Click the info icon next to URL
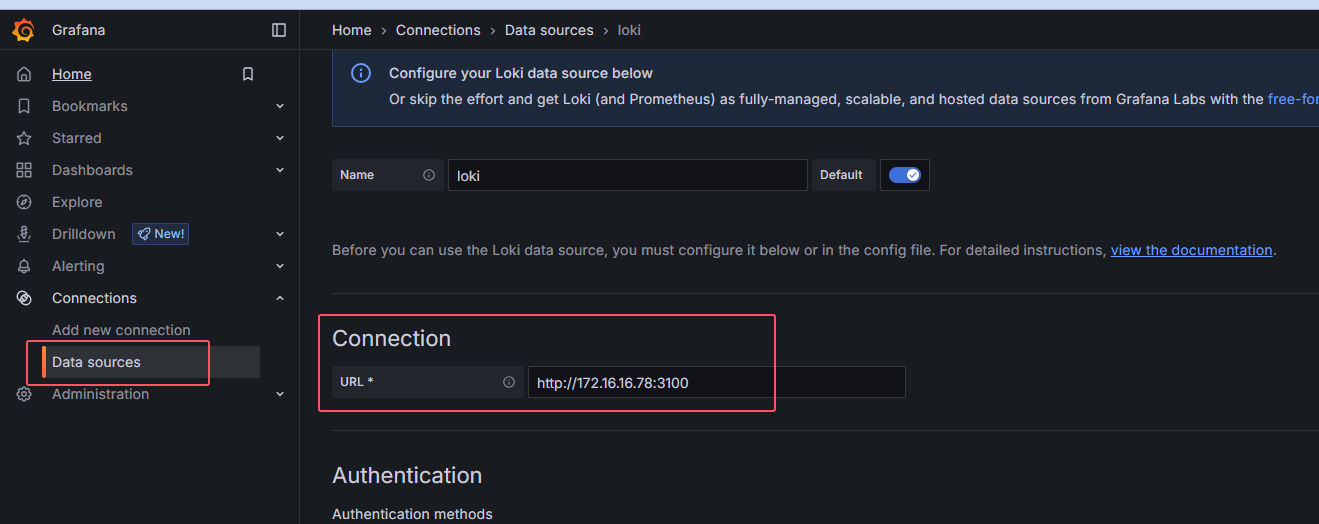Viewport: 1319px width, 524px height. (509, 382)
